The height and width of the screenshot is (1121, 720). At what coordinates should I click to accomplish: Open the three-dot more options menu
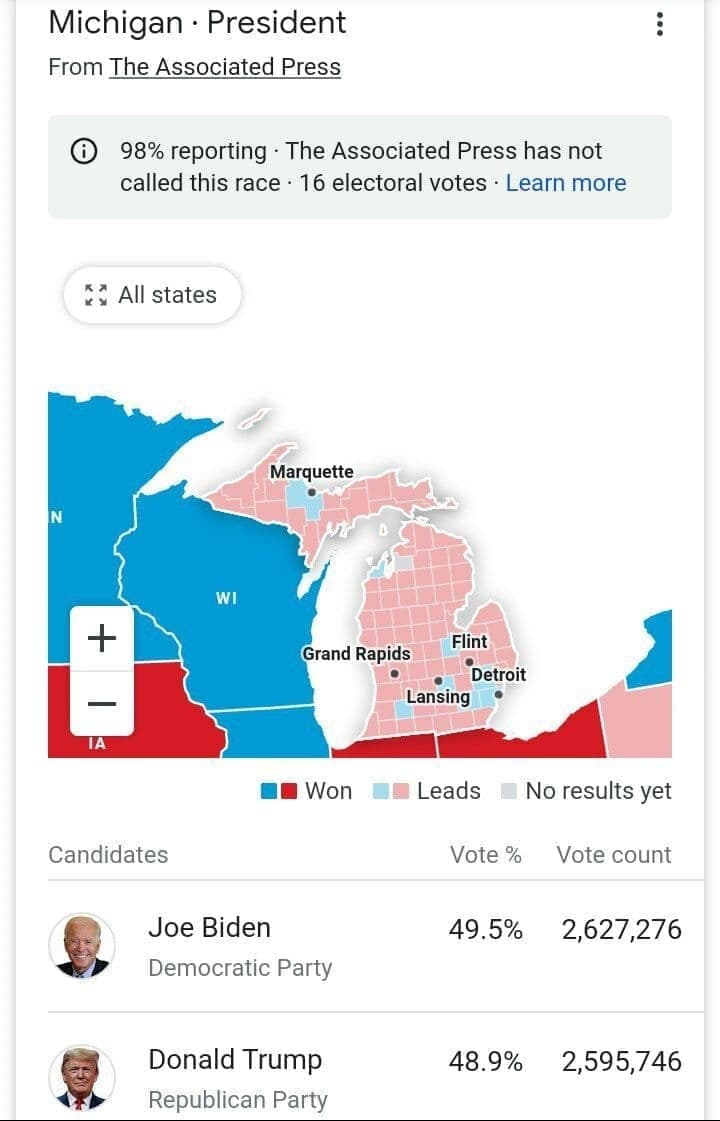pyautogui.click(x=659, y=24)
